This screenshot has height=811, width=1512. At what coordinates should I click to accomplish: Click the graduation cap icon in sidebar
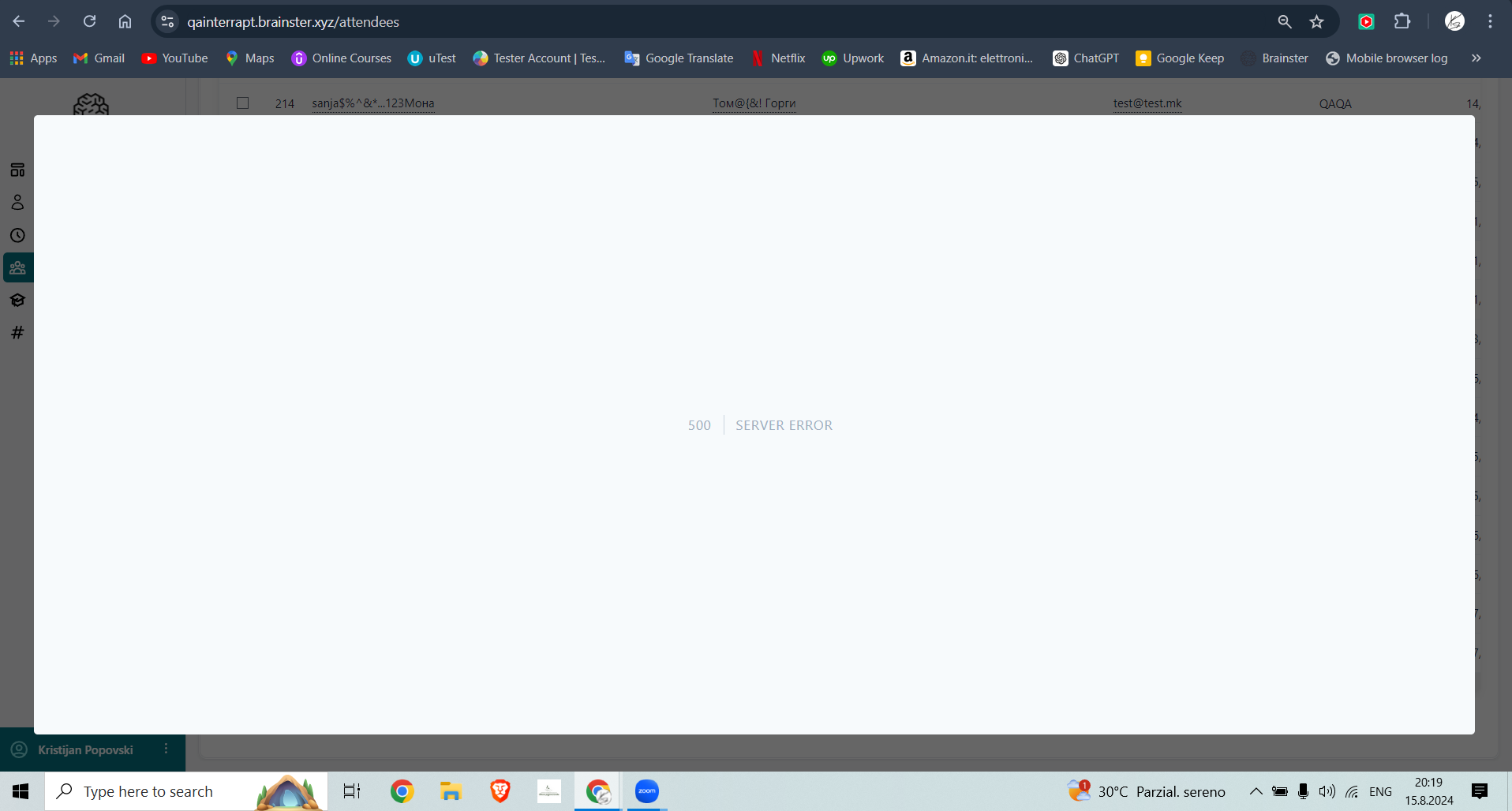pos(17,301)
